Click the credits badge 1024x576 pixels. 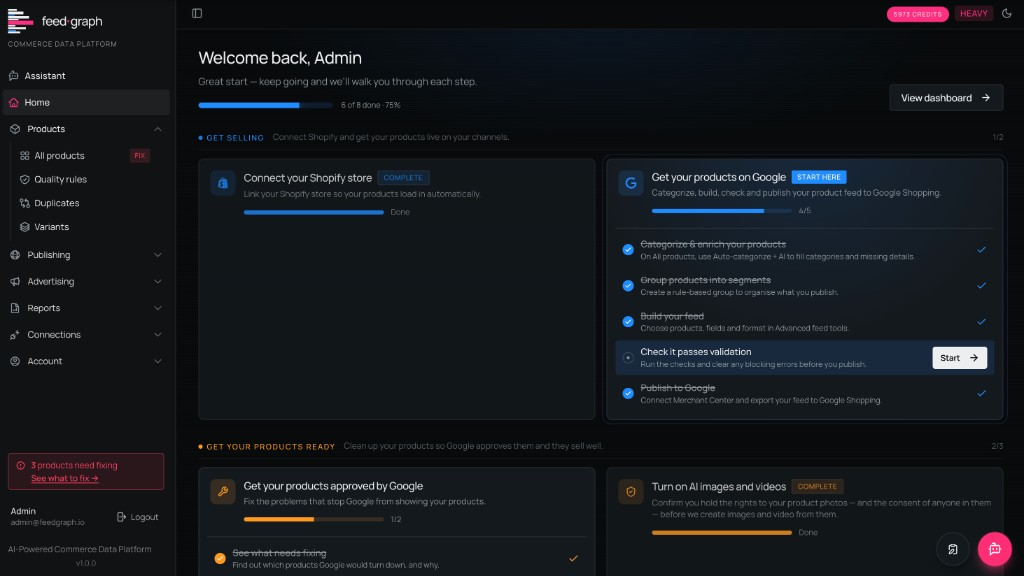(918, 14)
